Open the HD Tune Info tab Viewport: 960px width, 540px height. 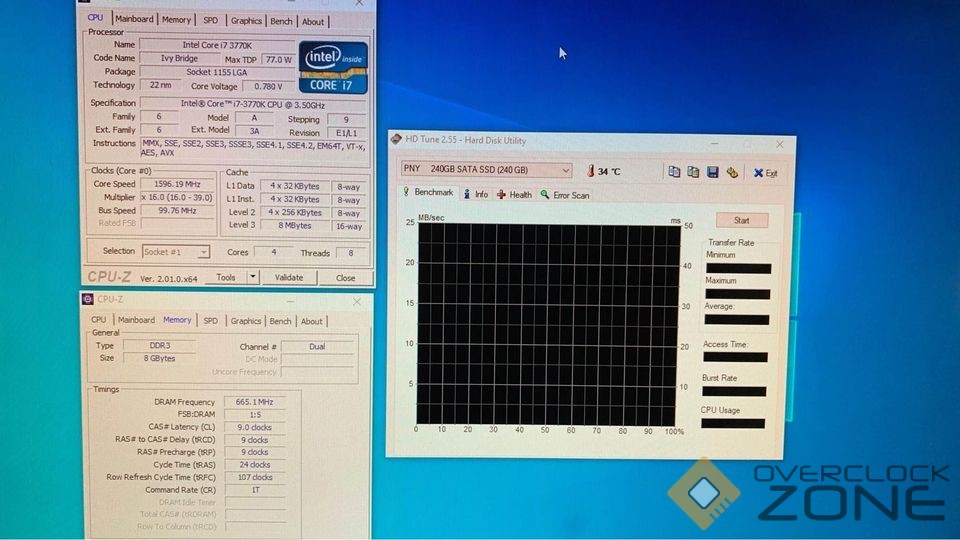click(476, 195)
